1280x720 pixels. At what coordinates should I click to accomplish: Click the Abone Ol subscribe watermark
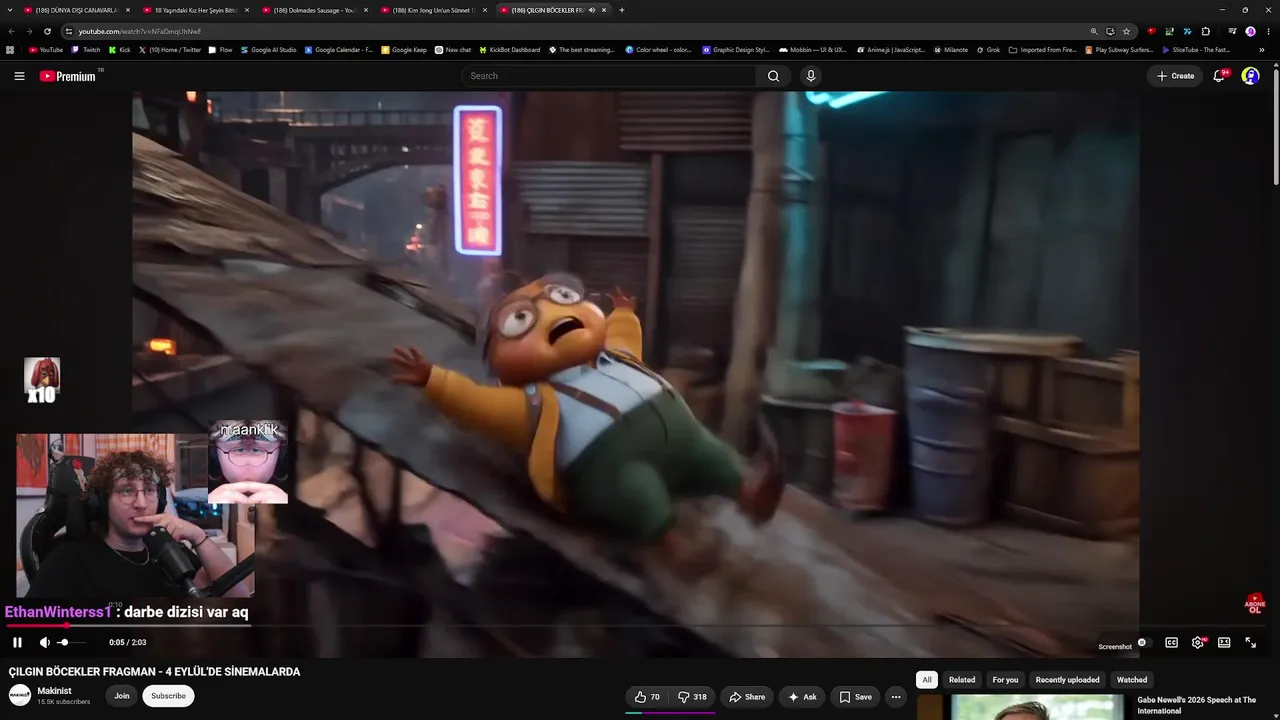coord(1255,603)
